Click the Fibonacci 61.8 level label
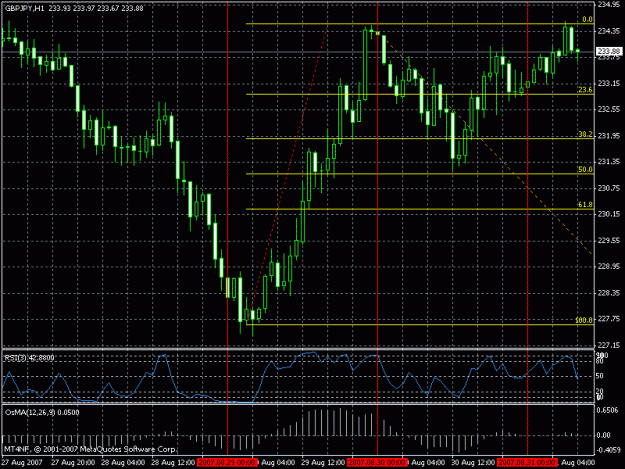 585,204
